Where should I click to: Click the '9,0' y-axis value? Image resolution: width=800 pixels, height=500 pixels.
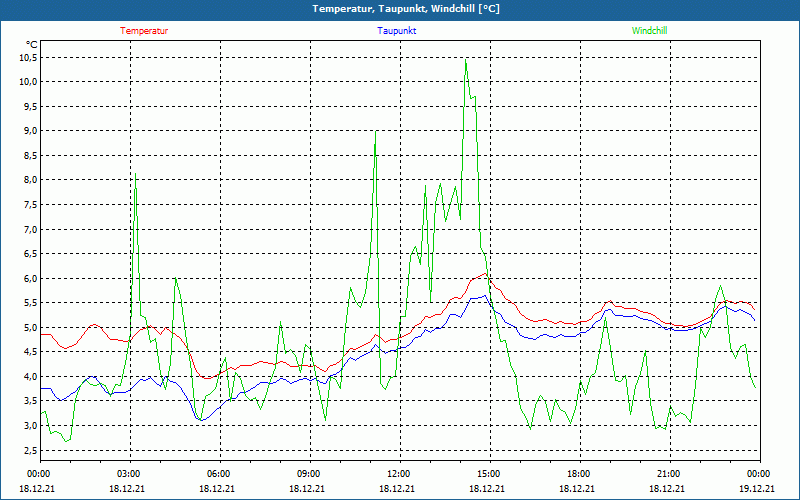coord(30,131)
